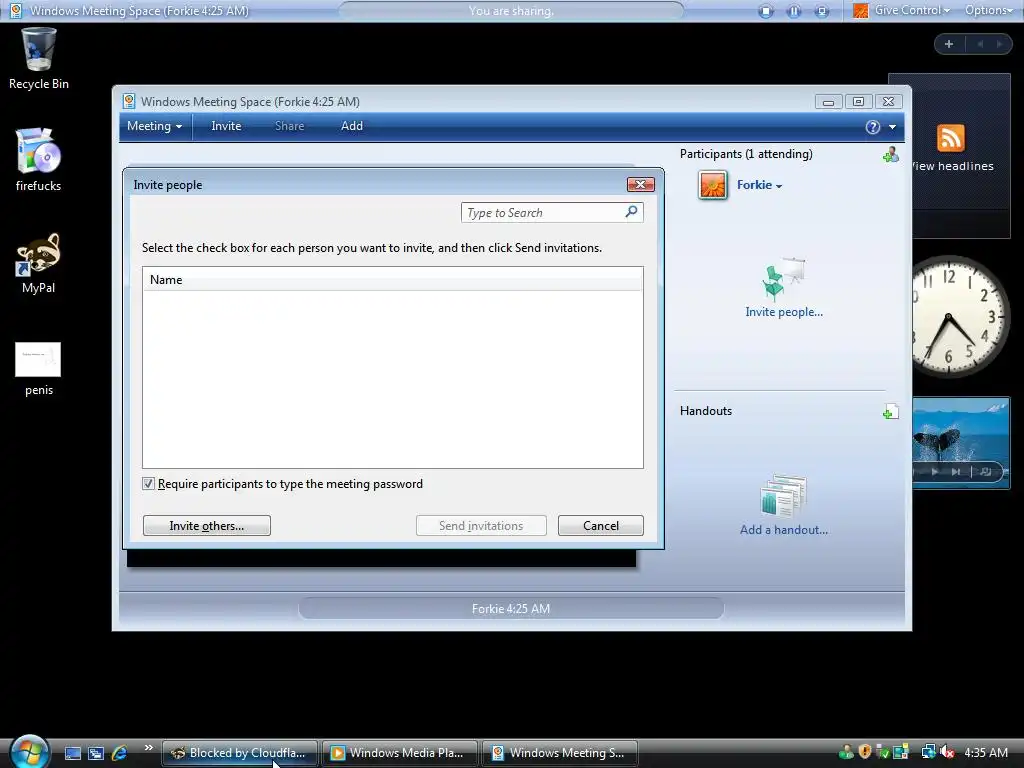Expand the Quick Launch overflow chevron
Image resolution: width=1024 pixels, height=768 pixels.
(x=149, y=748)
